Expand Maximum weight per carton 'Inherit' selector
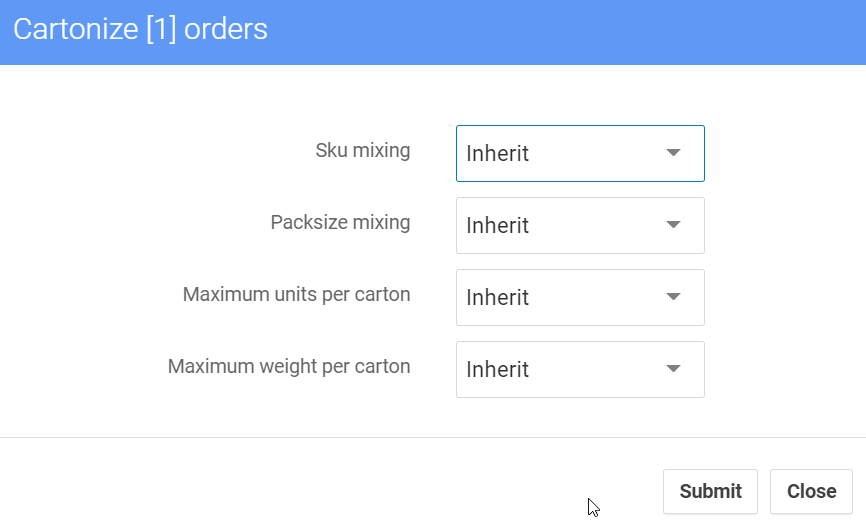 (x=560, y=369)
